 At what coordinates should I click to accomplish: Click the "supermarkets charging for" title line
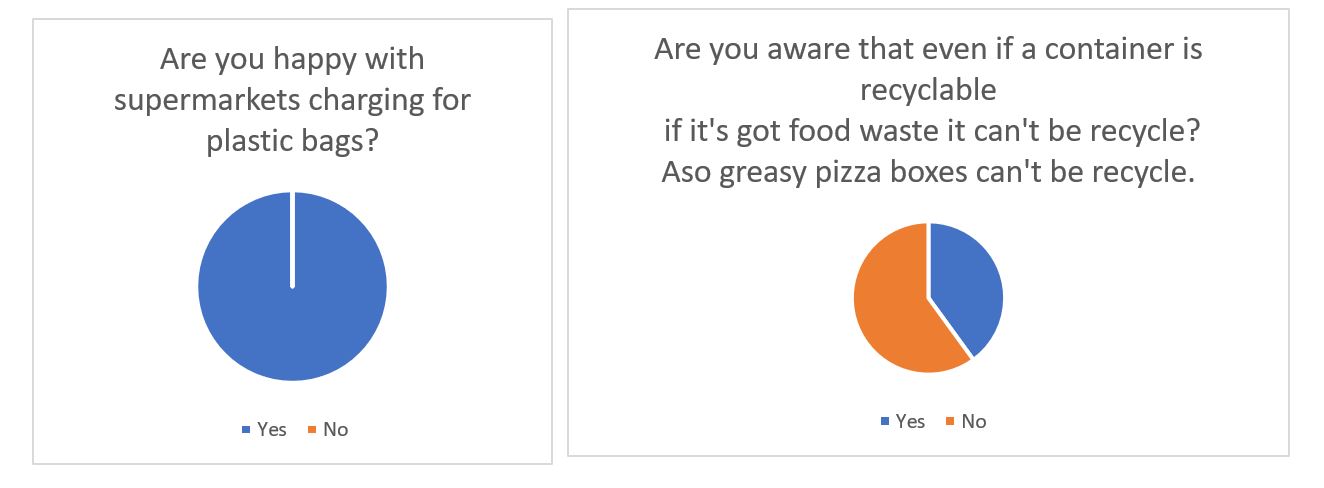click(292, 100)
